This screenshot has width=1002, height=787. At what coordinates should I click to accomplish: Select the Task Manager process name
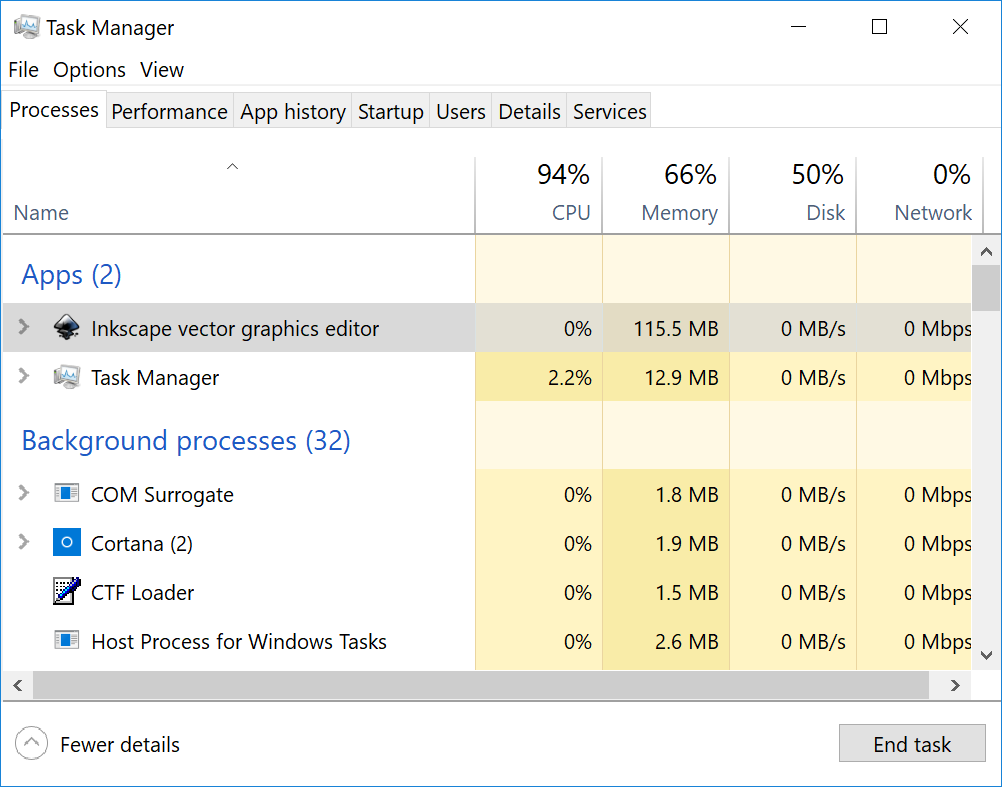155,378
